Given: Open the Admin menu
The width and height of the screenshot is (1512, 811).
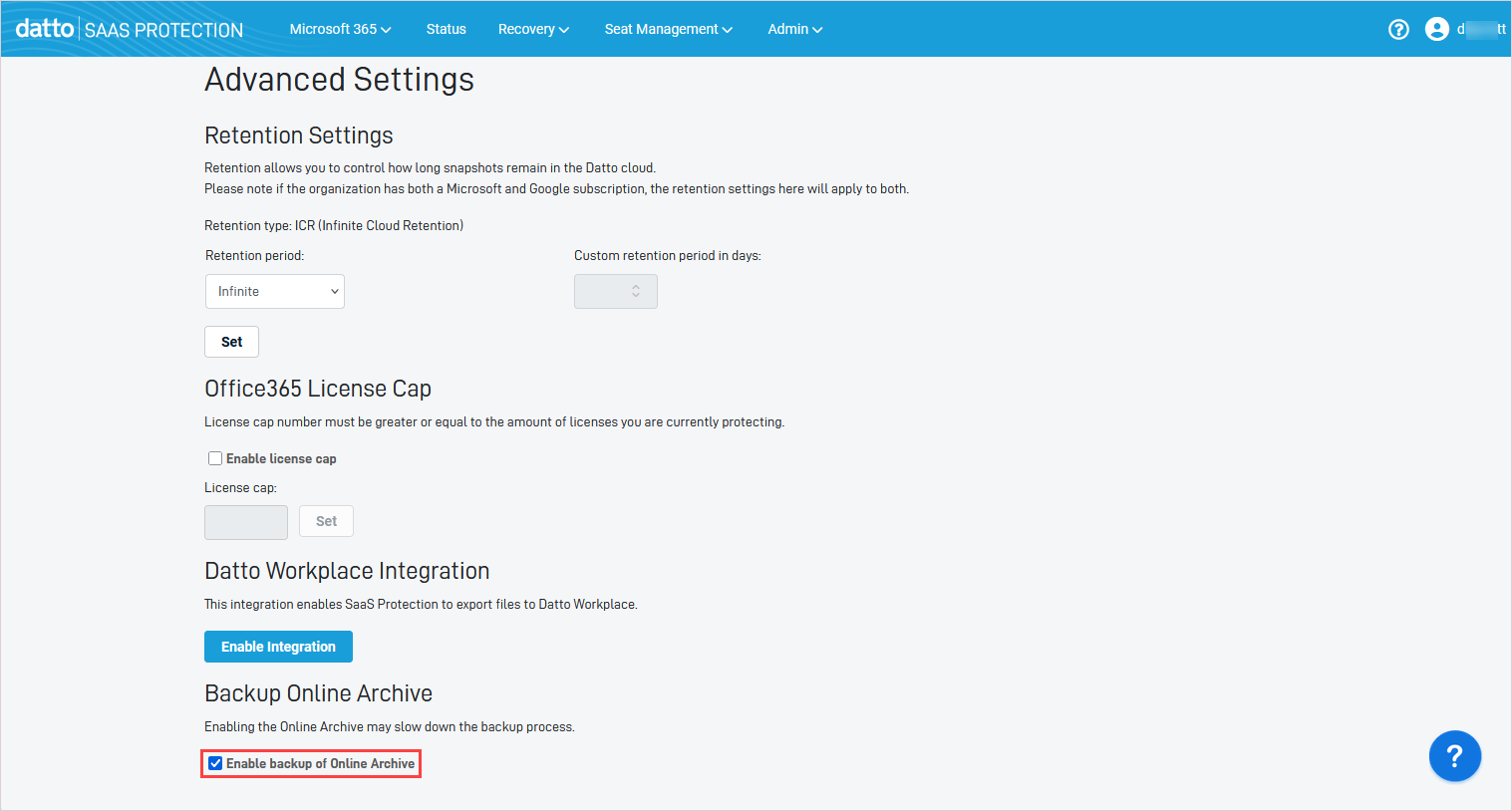Looking at the screenshot, I should (794, 29).
